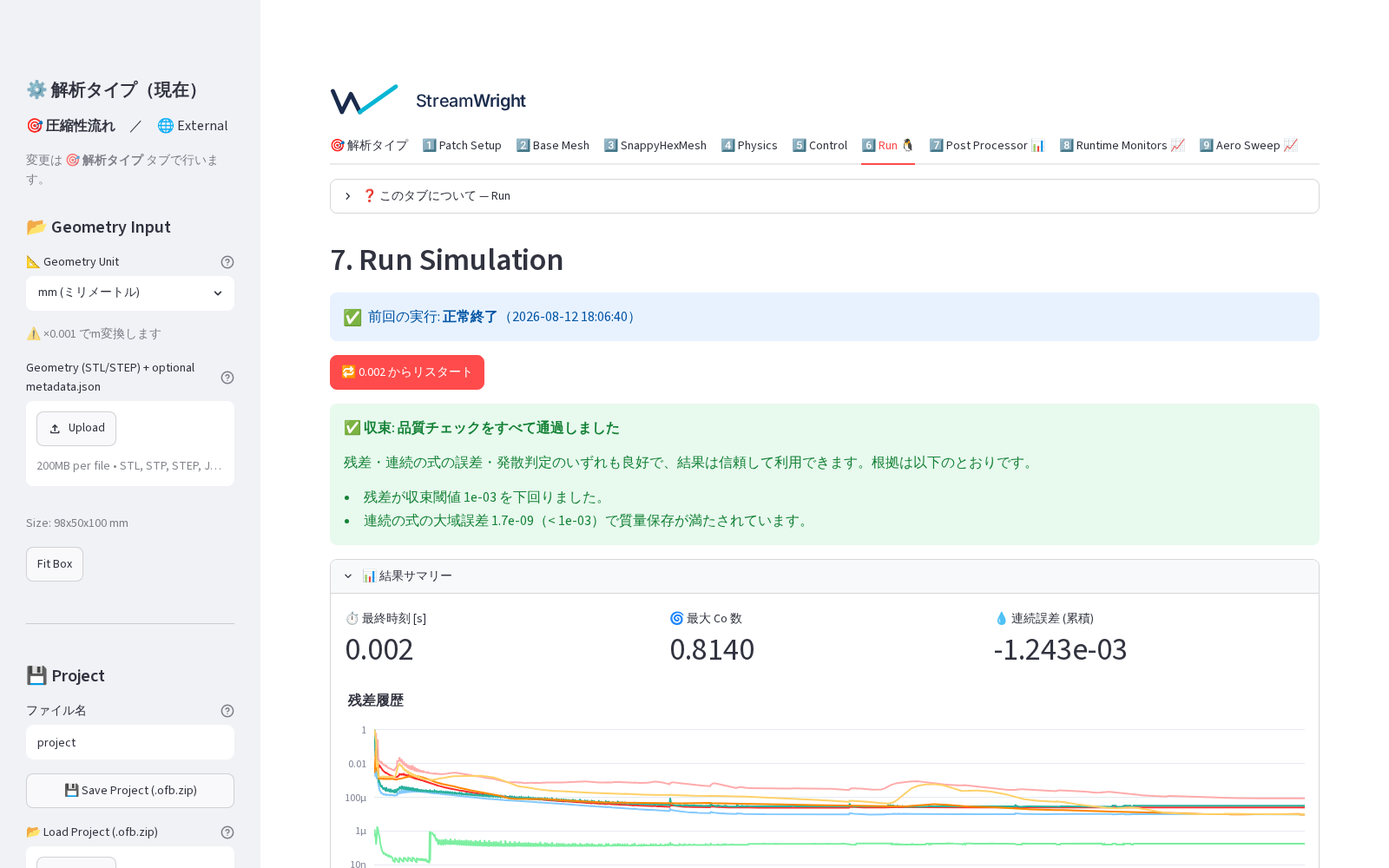Open the Runtime Monitors tab

[1122, 146]
